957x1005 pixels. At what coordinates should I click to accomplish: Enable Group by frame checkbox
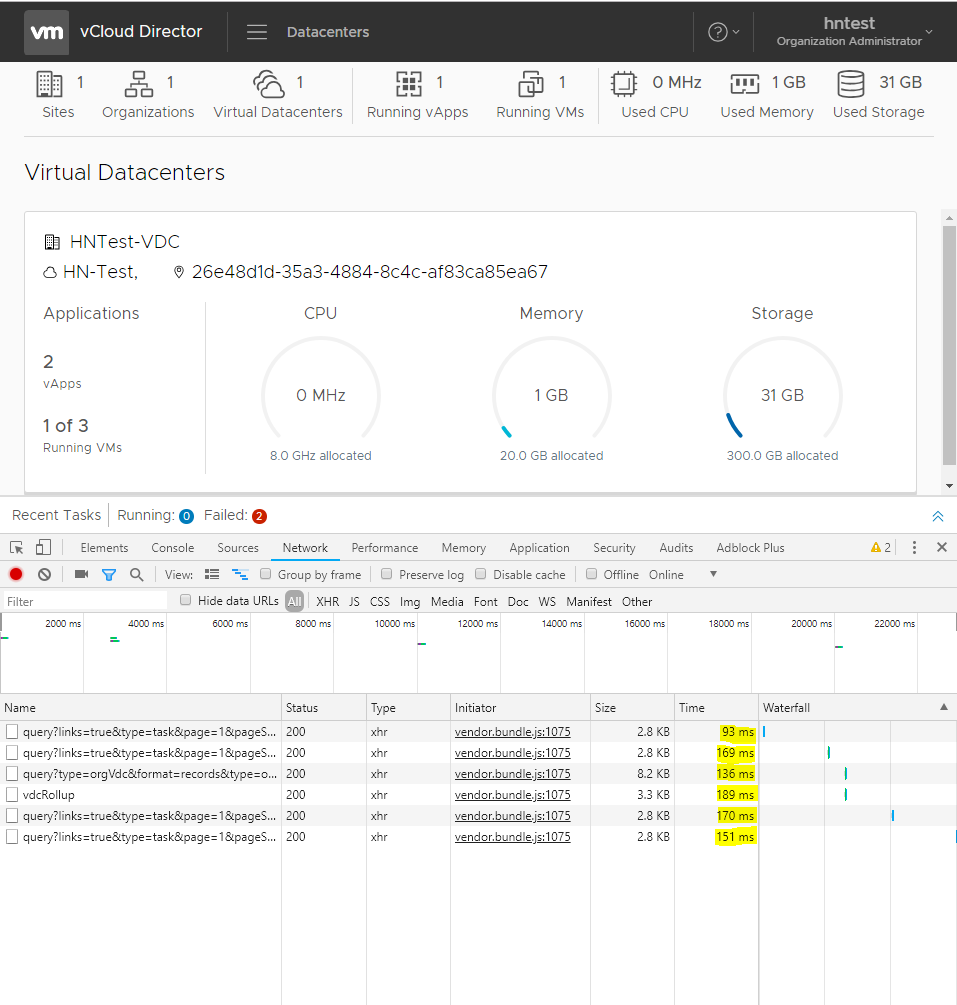pos(265,574)
